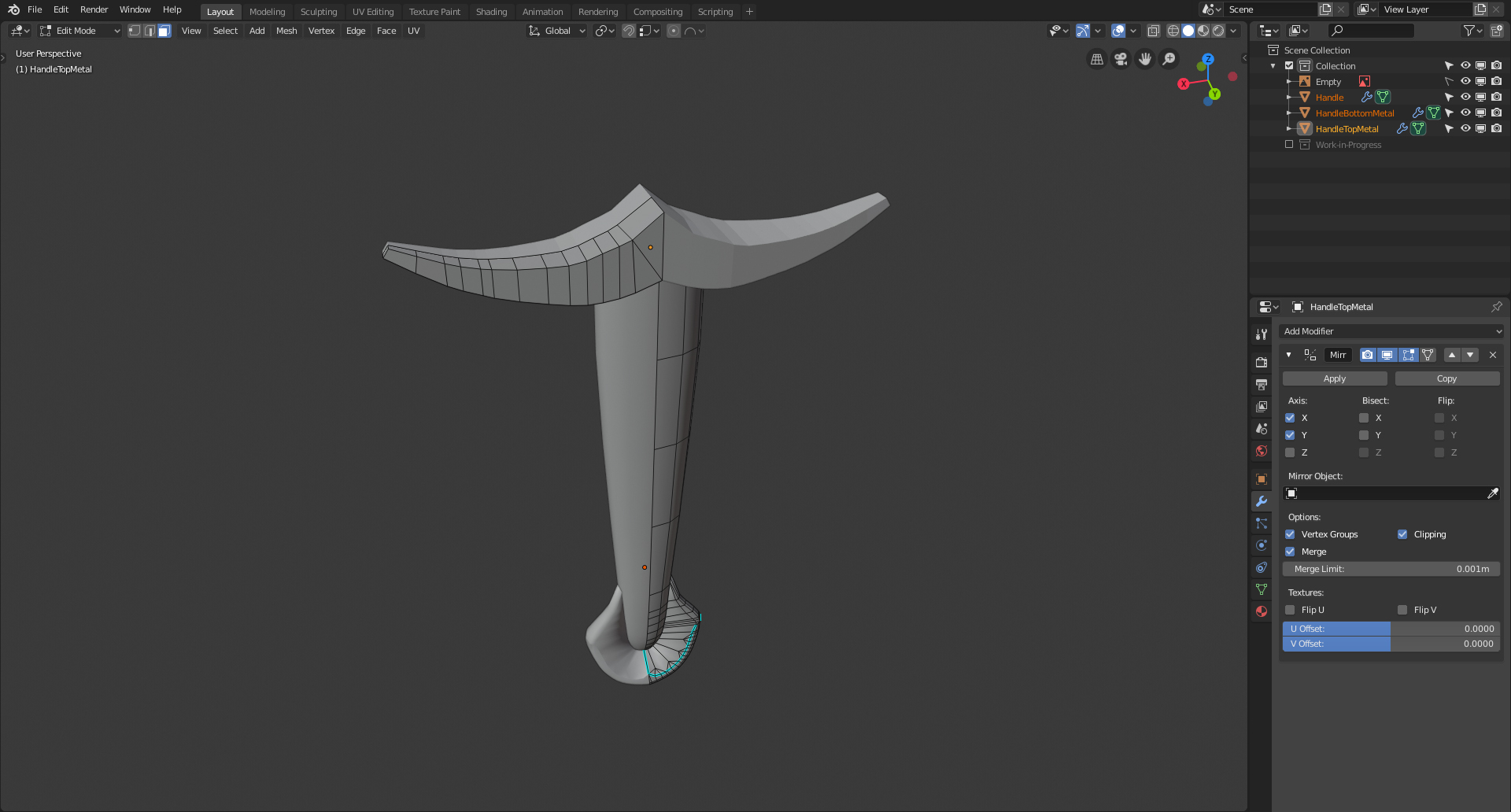Viewport: 1511px width, 812px height.
Task: Toggle X-ray view in the viewport header
Action: pyautogui.click(x=1153, y=31)
